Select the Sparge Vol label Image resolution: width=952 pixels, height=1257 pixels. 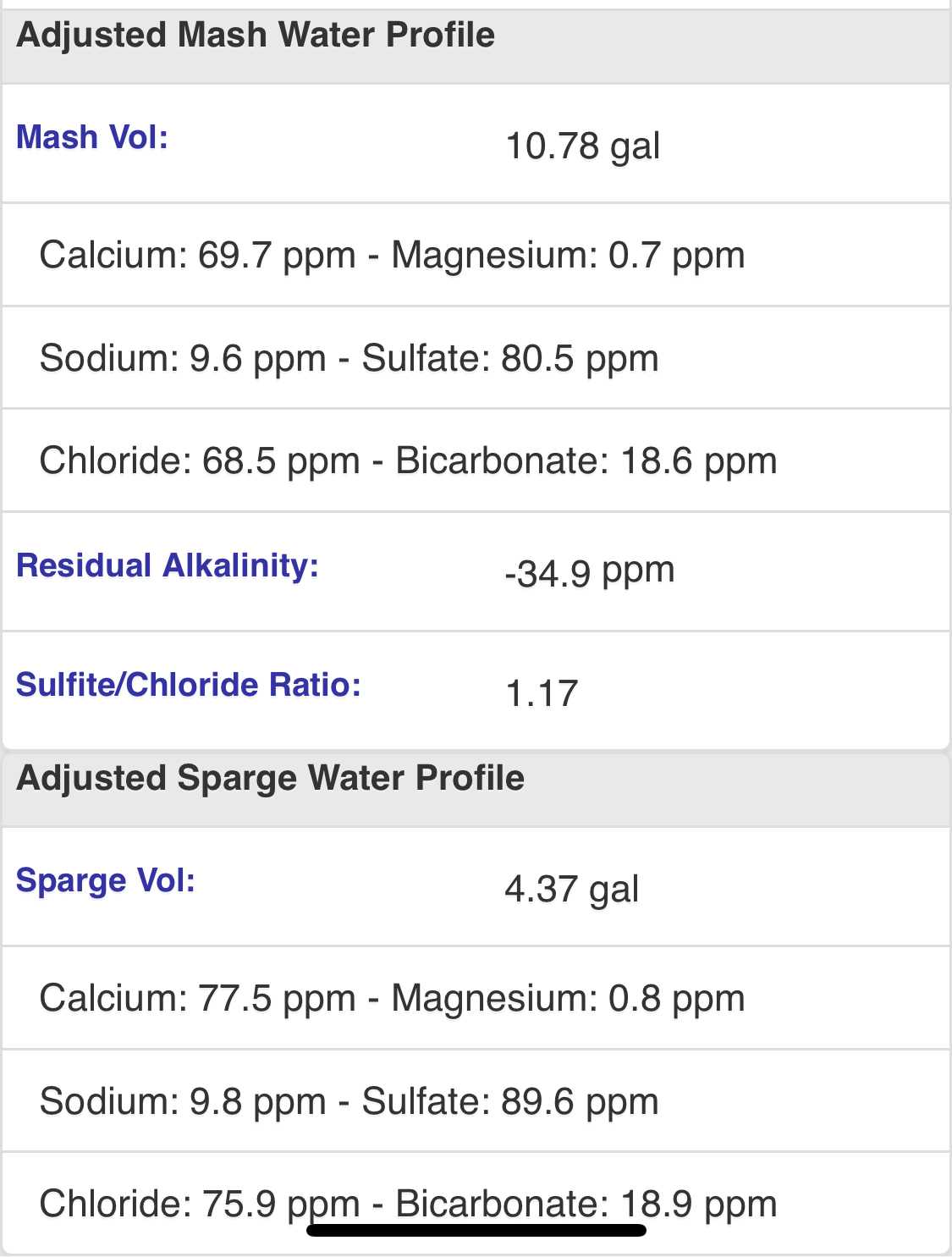point(106,881)
